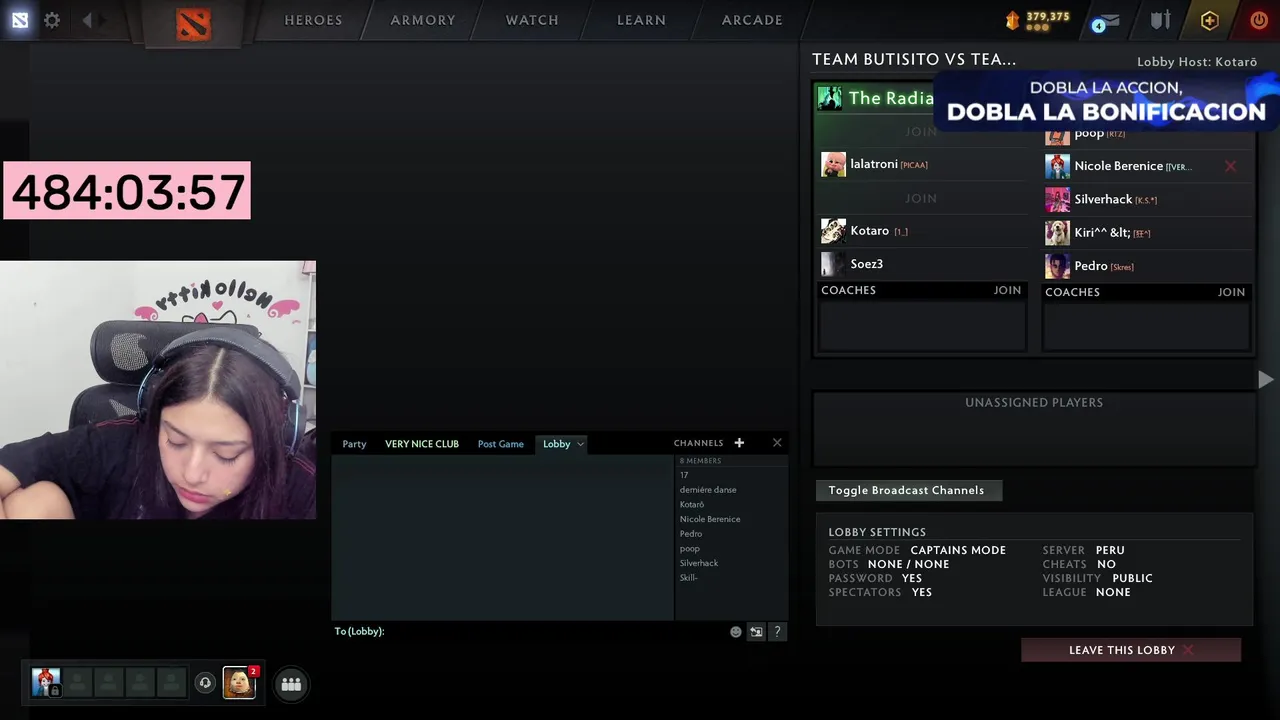Open the Dota 2 dashboard logo
Screen dimensions: 1280x720
click(193, 22)
